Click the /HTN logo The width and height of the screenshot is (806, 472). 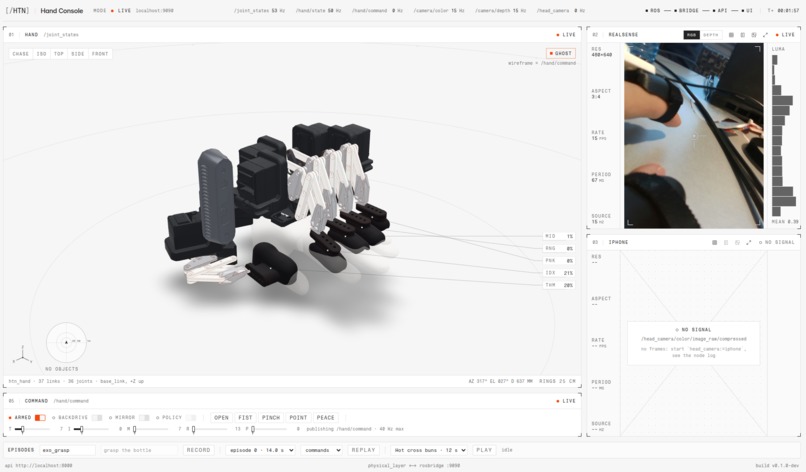tap(17, 10)
